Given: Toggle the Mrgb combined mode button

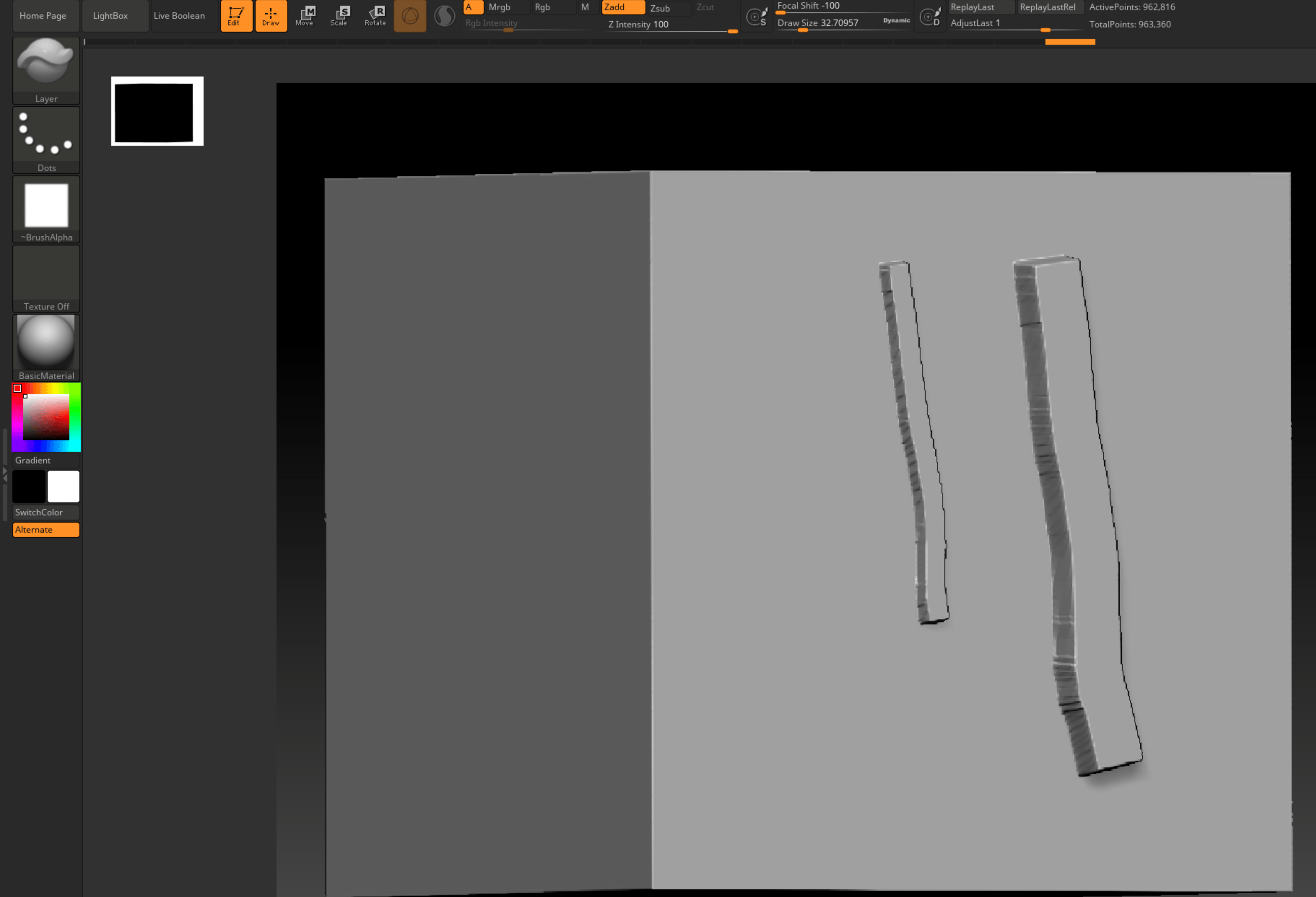Looking at the screenshot, I should (500, 7).
